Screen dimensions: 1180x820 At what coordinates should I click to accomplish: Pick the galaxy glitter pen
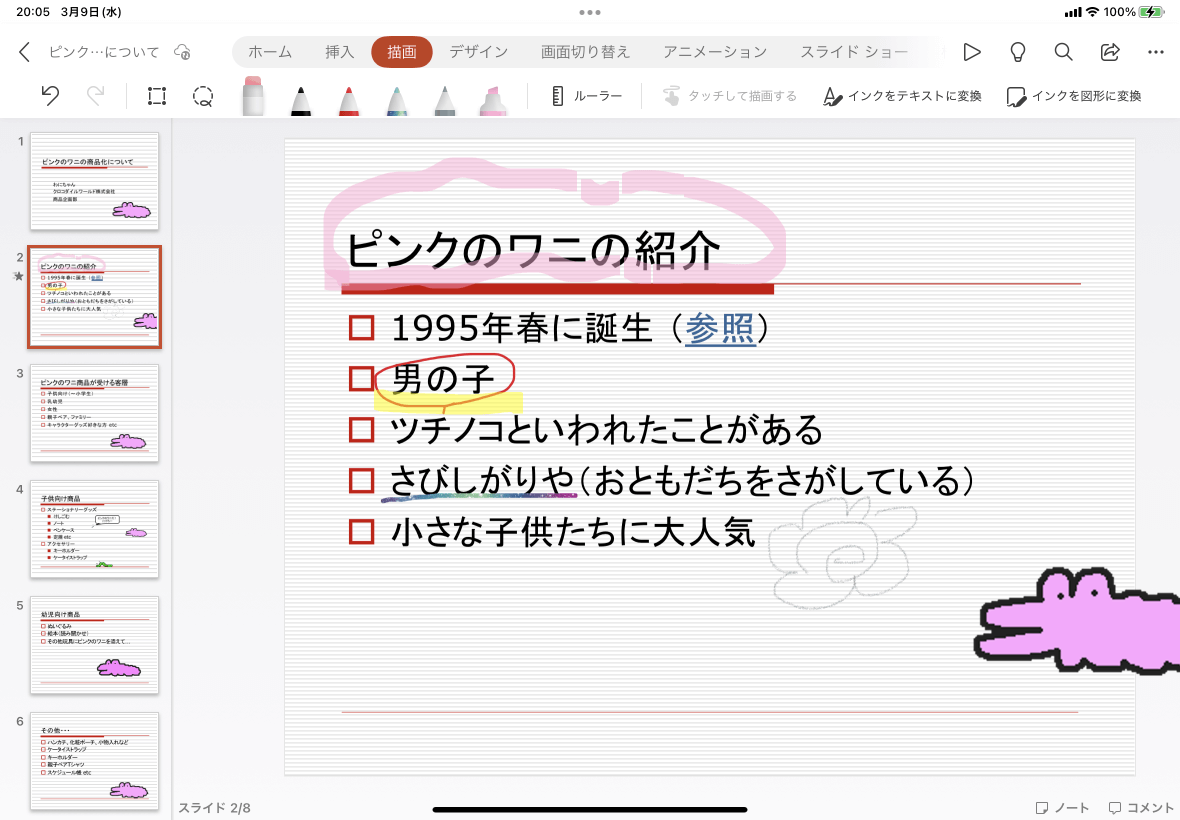pos(397,100)
